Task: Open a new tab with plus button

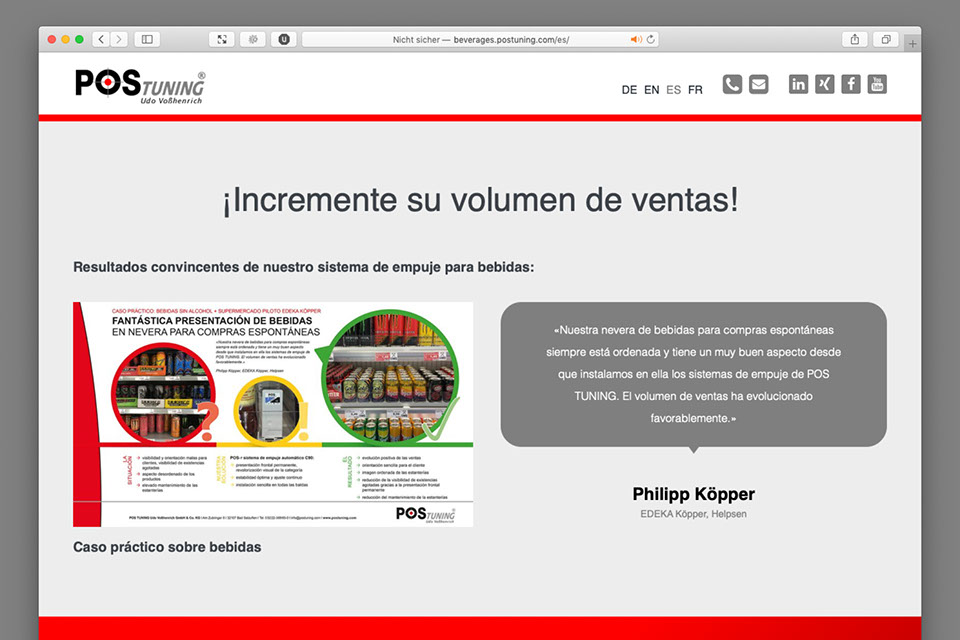Action: coord(911,44)
